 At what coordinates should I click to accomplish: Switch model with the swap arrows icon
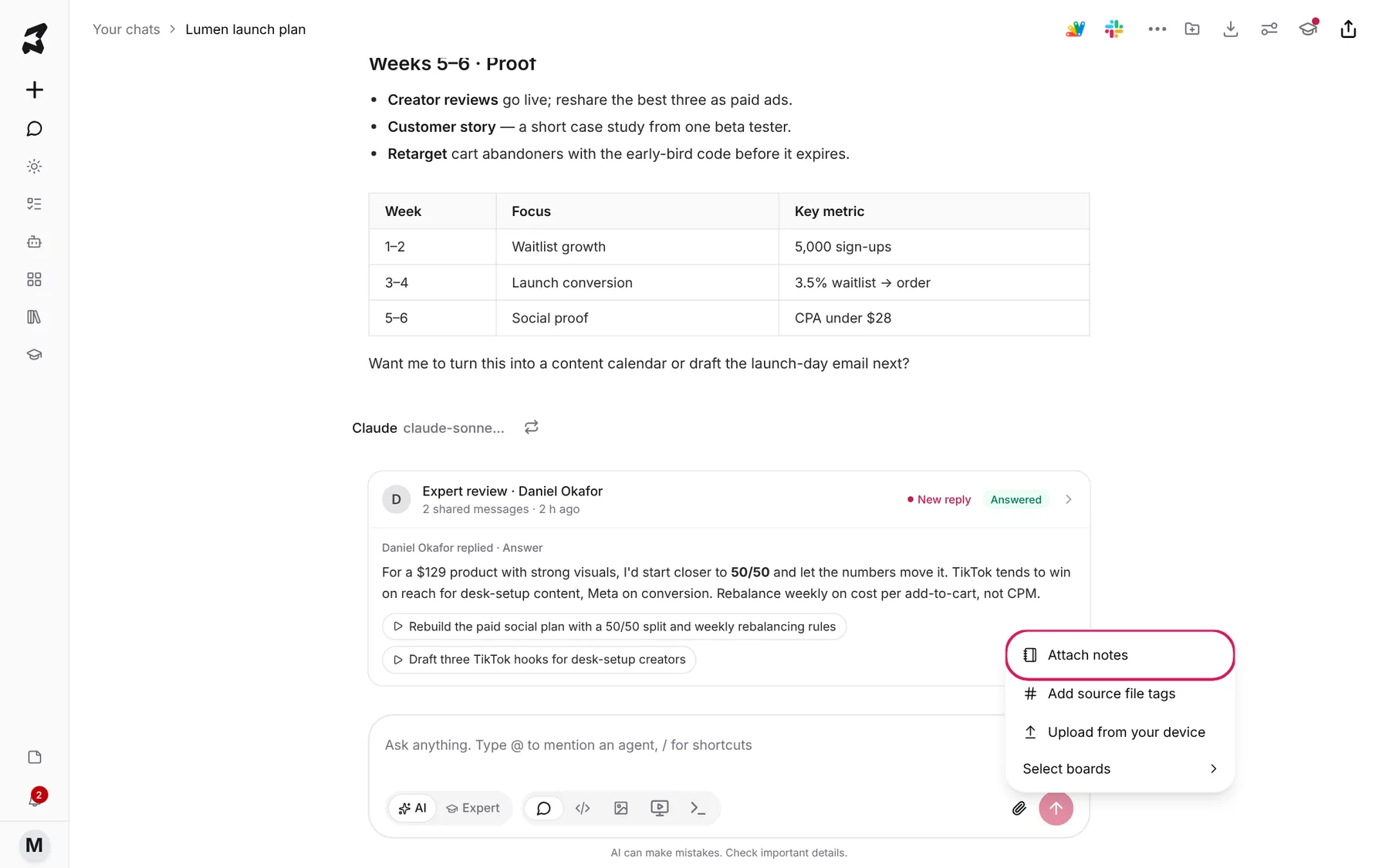pyautogui.click(x=531, y=427)
